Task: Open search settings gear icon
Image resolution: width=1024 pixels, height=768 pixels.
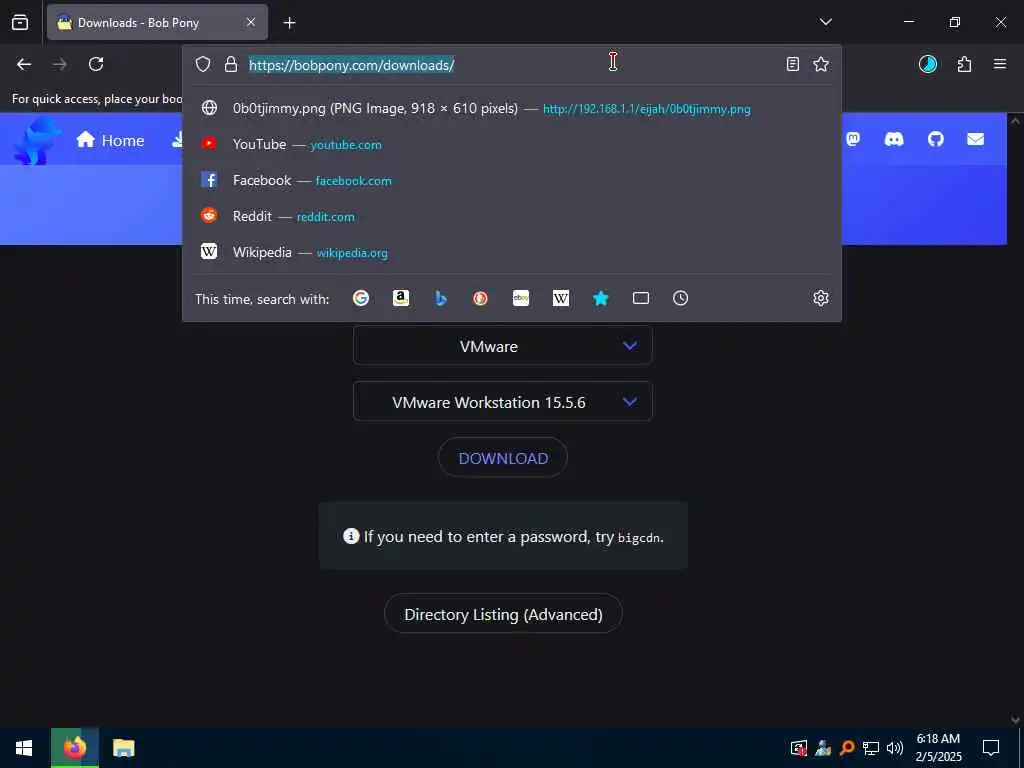Action: [x=821, y=298]
